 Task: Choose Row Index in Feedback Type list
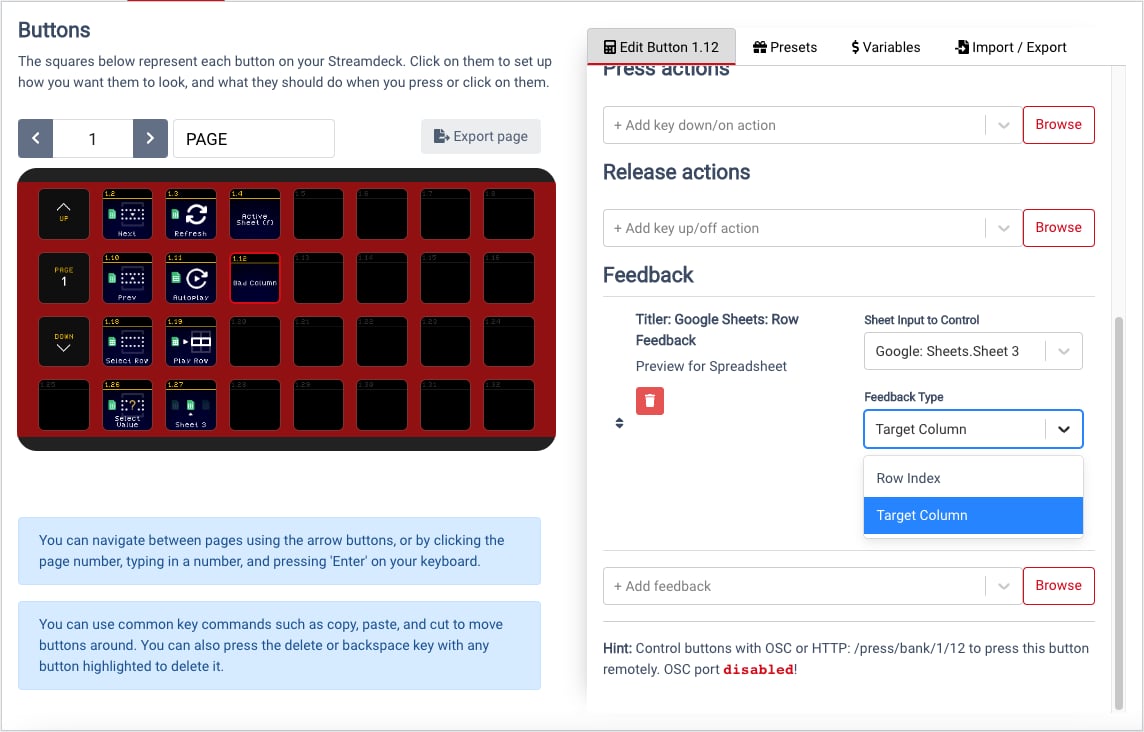click(973, 478)
